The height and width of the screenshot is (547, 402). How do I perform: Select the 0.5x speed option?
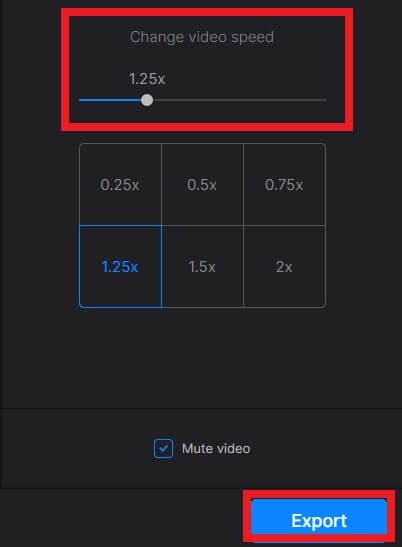[x=202, y=184]
